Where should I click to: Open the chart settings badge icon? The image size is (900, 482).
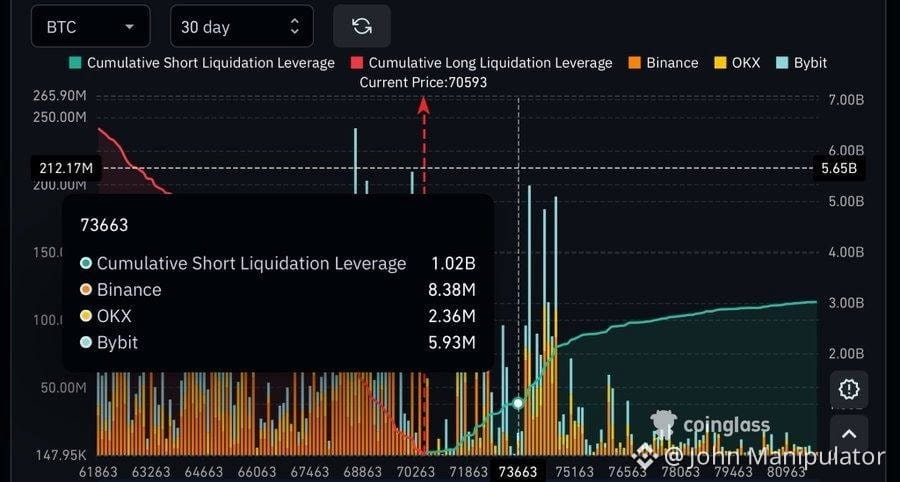click(849, 390)
